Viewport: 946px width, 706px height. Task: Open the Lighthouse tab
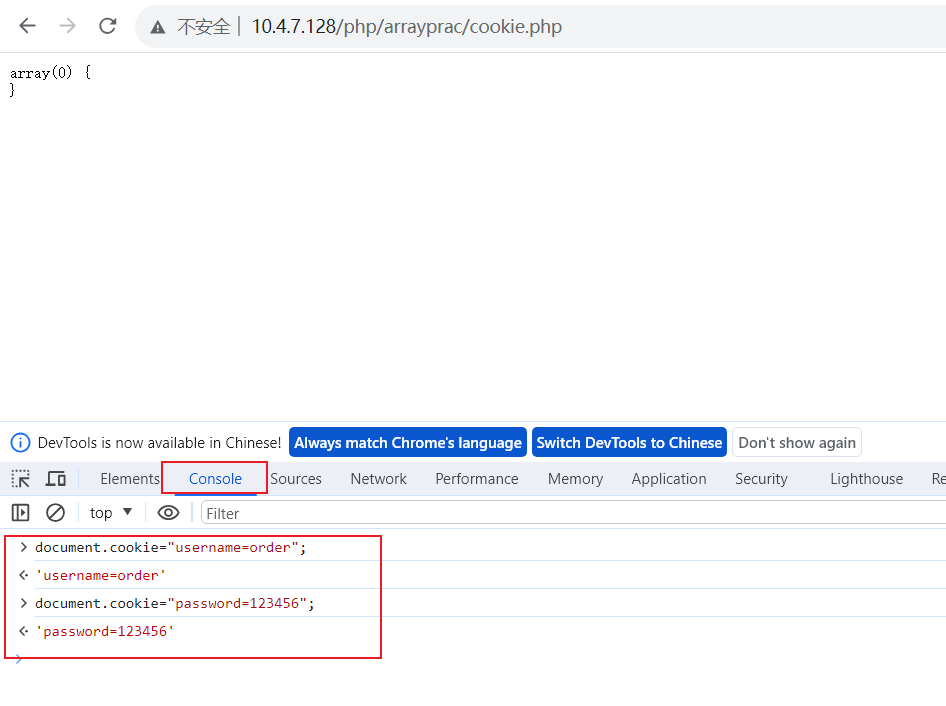click(866, 479)
